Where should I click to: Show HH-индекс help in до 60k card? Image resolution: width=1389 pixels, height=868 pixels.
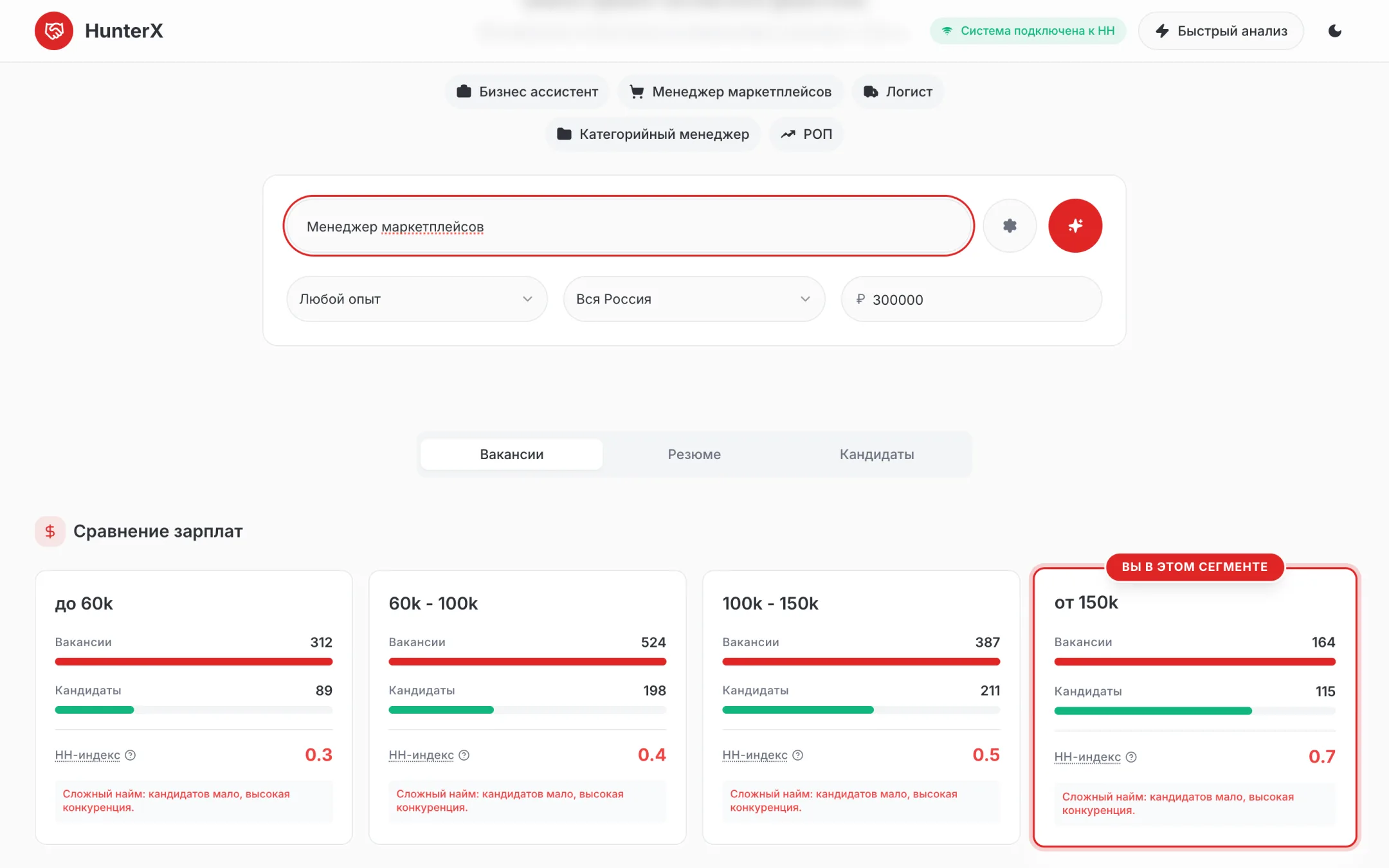click(x=131, y=755)
